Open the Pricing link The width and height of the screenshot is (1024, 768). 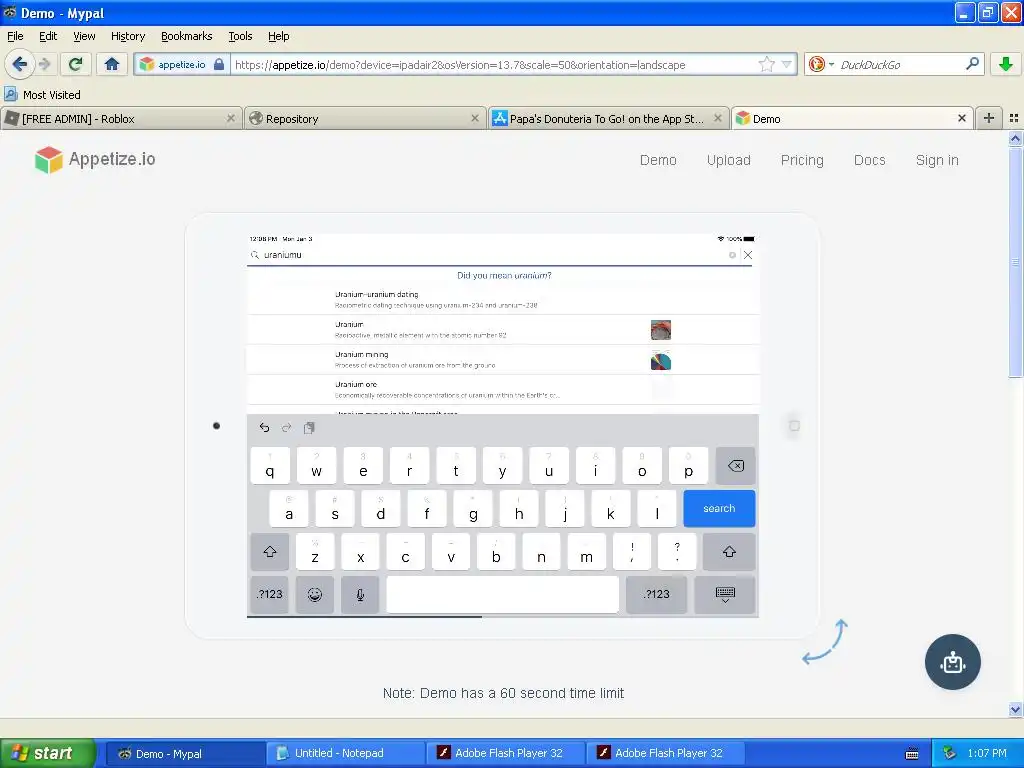click(x=802, y=160)
